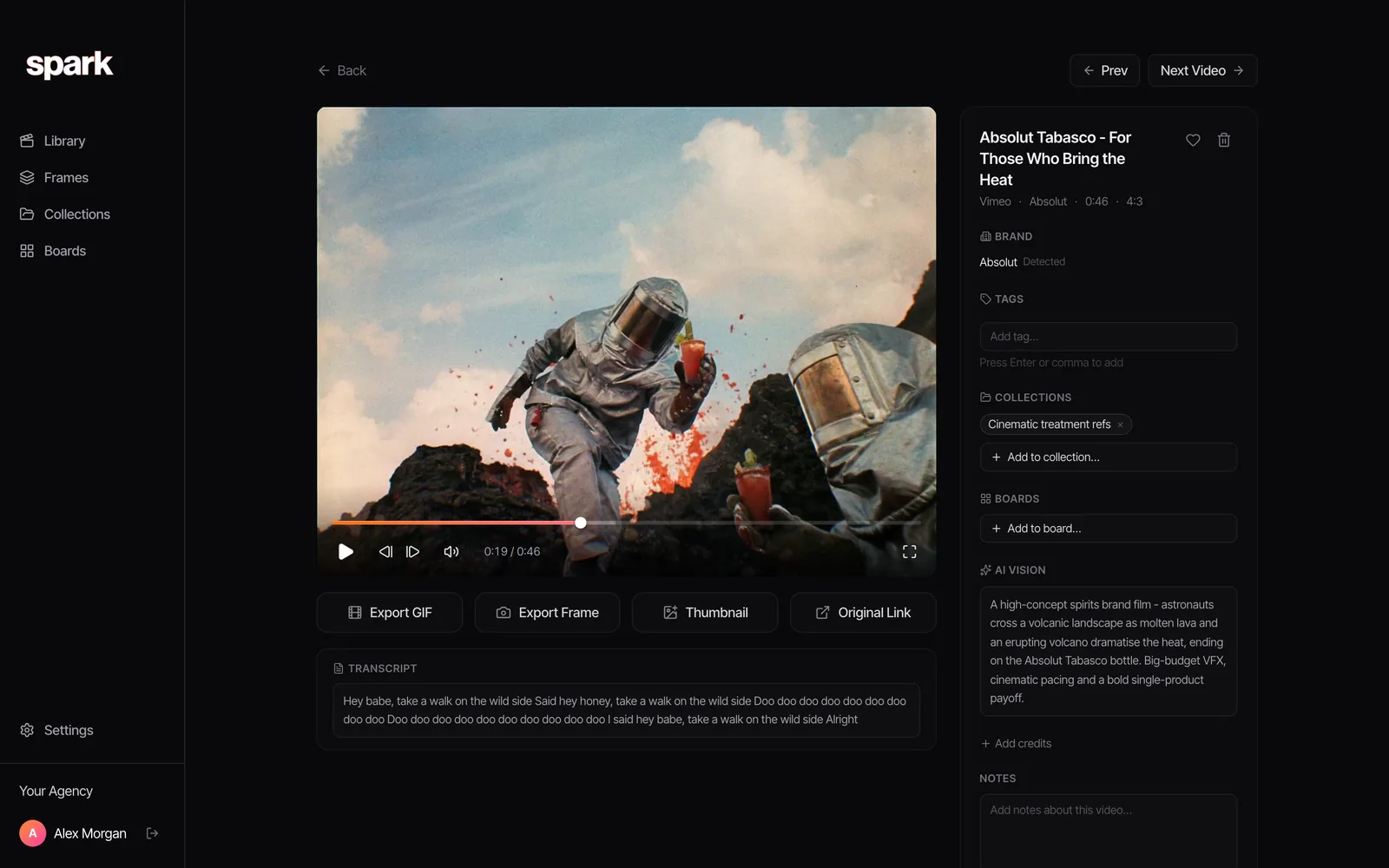Click the notes text area
Viewport: 1389px width, 868px height.
(x=1108, y=832)
